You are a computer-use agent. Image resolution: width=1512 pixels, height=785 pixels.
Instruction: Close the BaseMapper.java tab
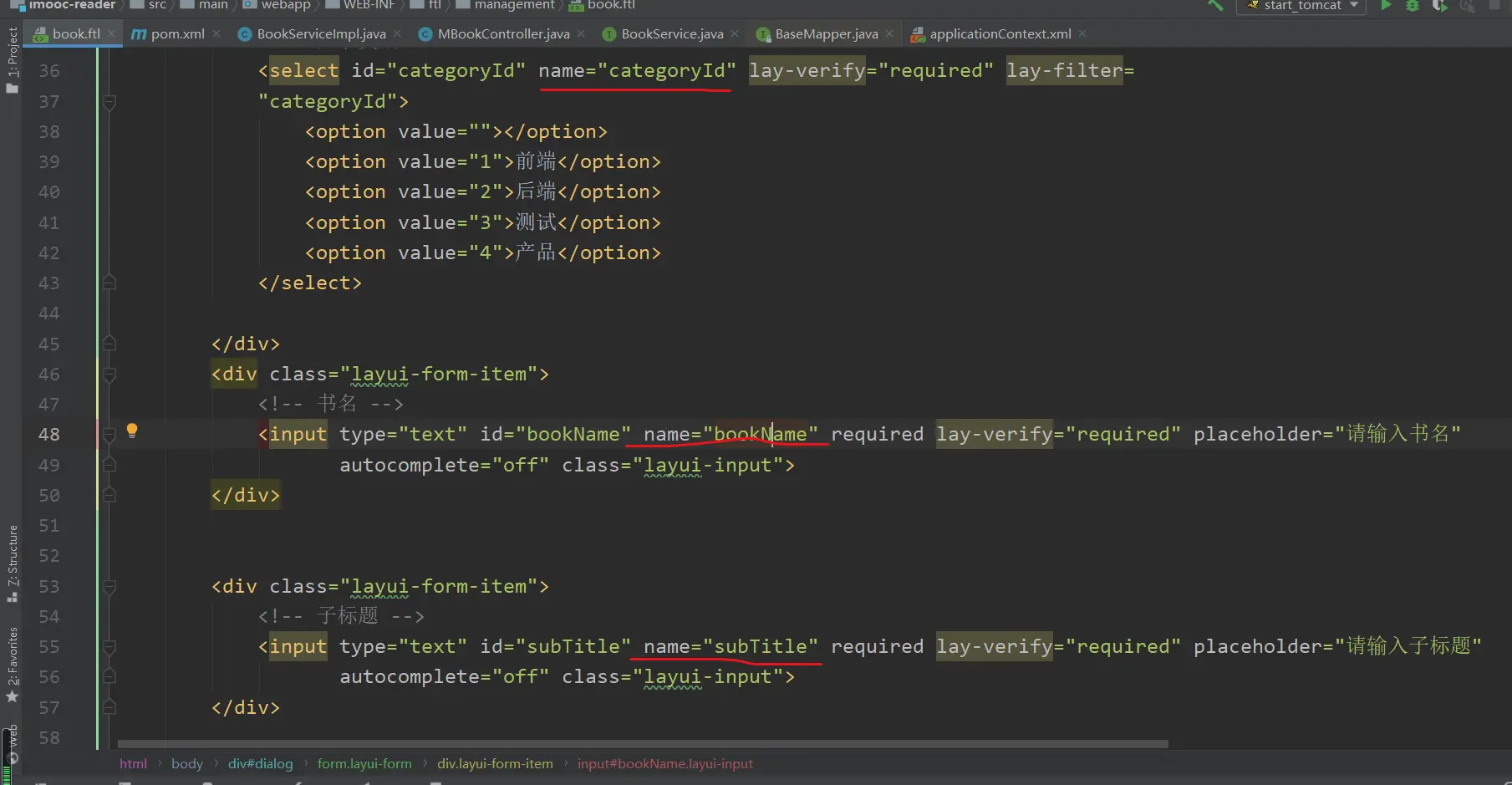(x=889, y=33)
